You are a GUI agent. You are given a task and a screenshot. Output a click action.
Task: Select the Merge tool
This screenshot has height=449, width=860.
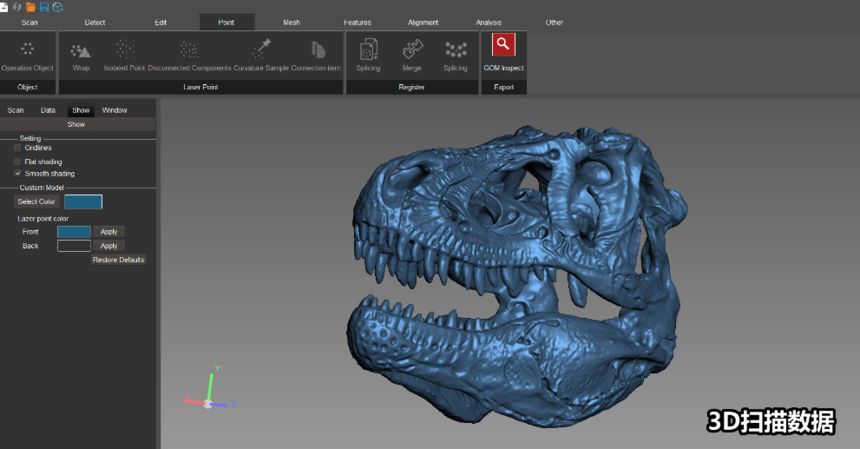412,56
